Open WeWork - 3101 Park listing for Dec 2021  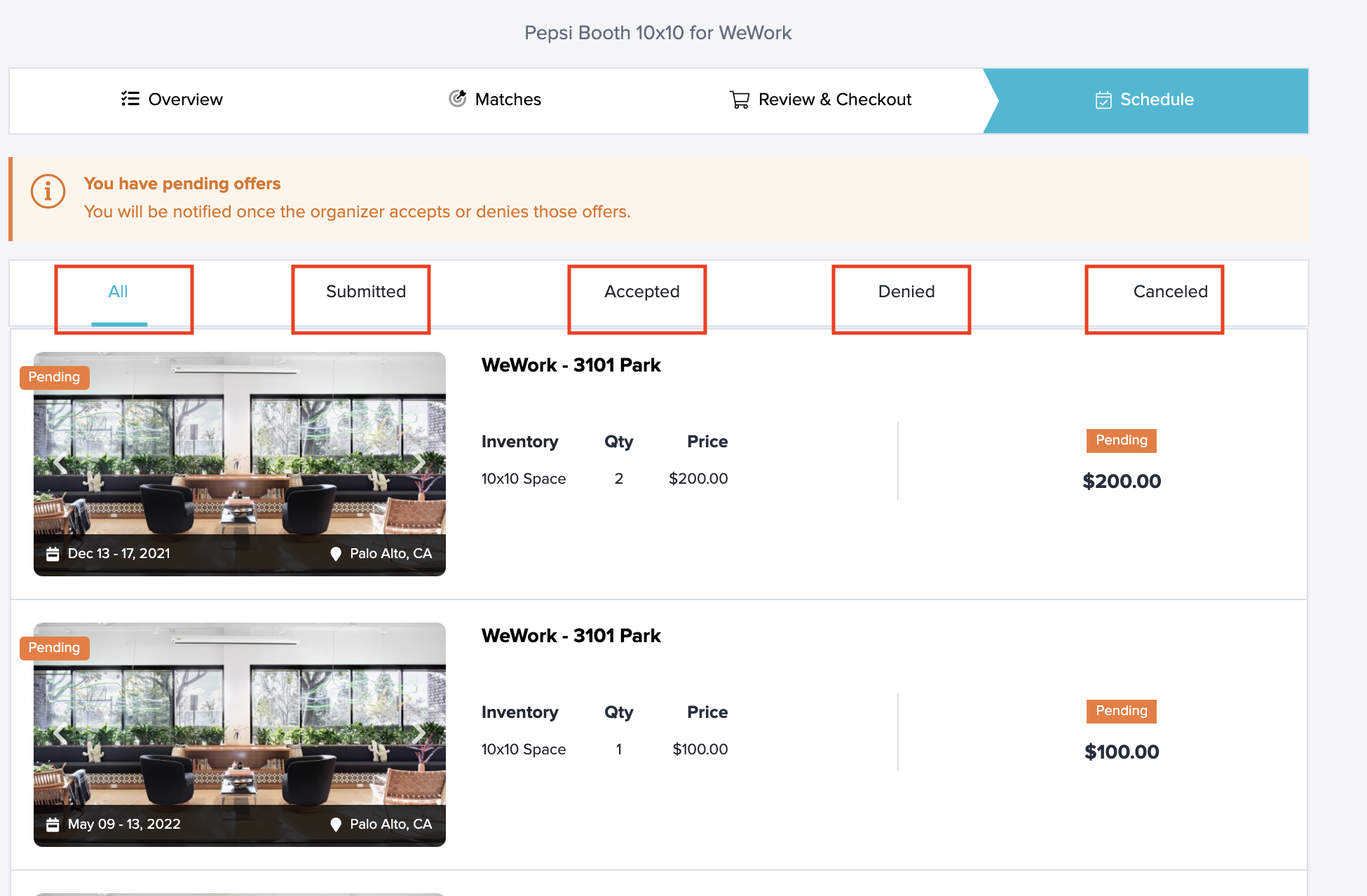[x=571, y=365]
